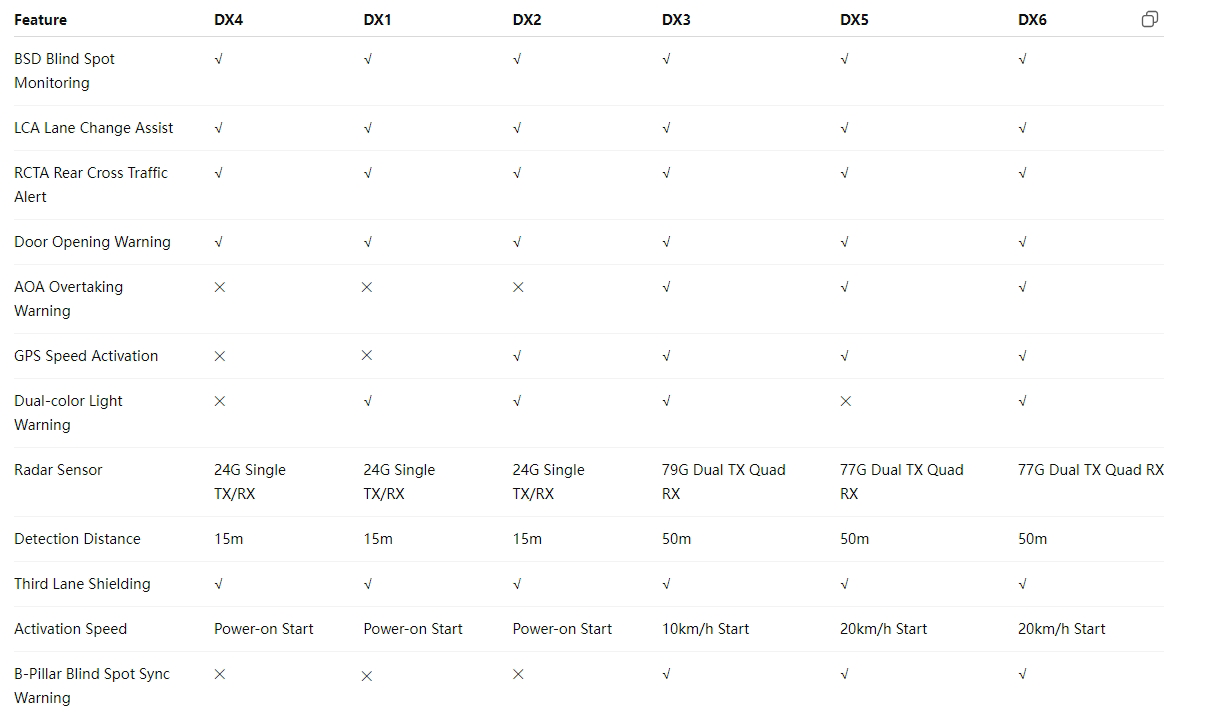Click the Door Opening Warning row label
1207x712 pixels.
tap(92, 242)
